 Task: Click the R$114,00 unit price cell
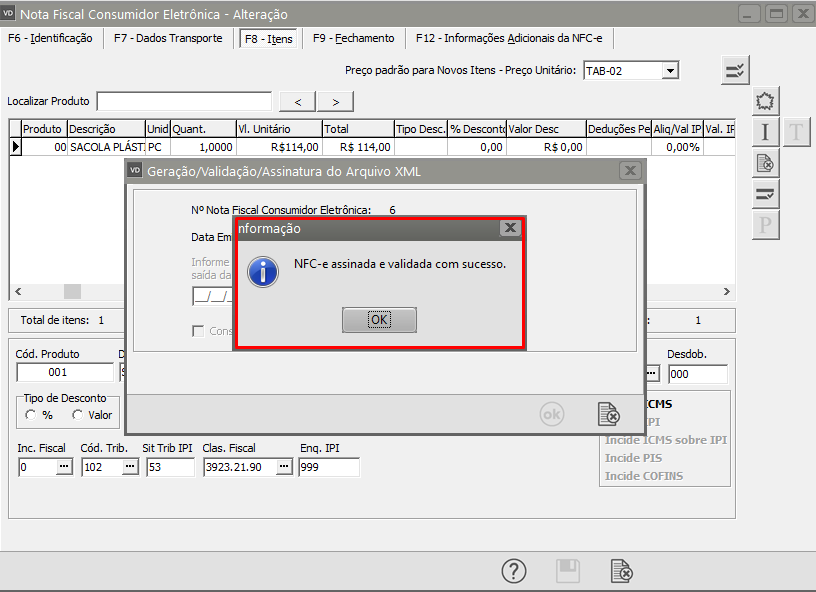pyautogui.click(x=279, y=147)
